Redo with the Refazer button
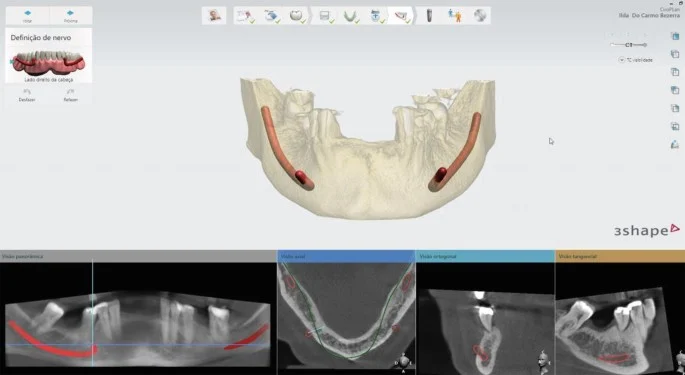This screenshot has width=685, height=375. click(x=70, y=95)
